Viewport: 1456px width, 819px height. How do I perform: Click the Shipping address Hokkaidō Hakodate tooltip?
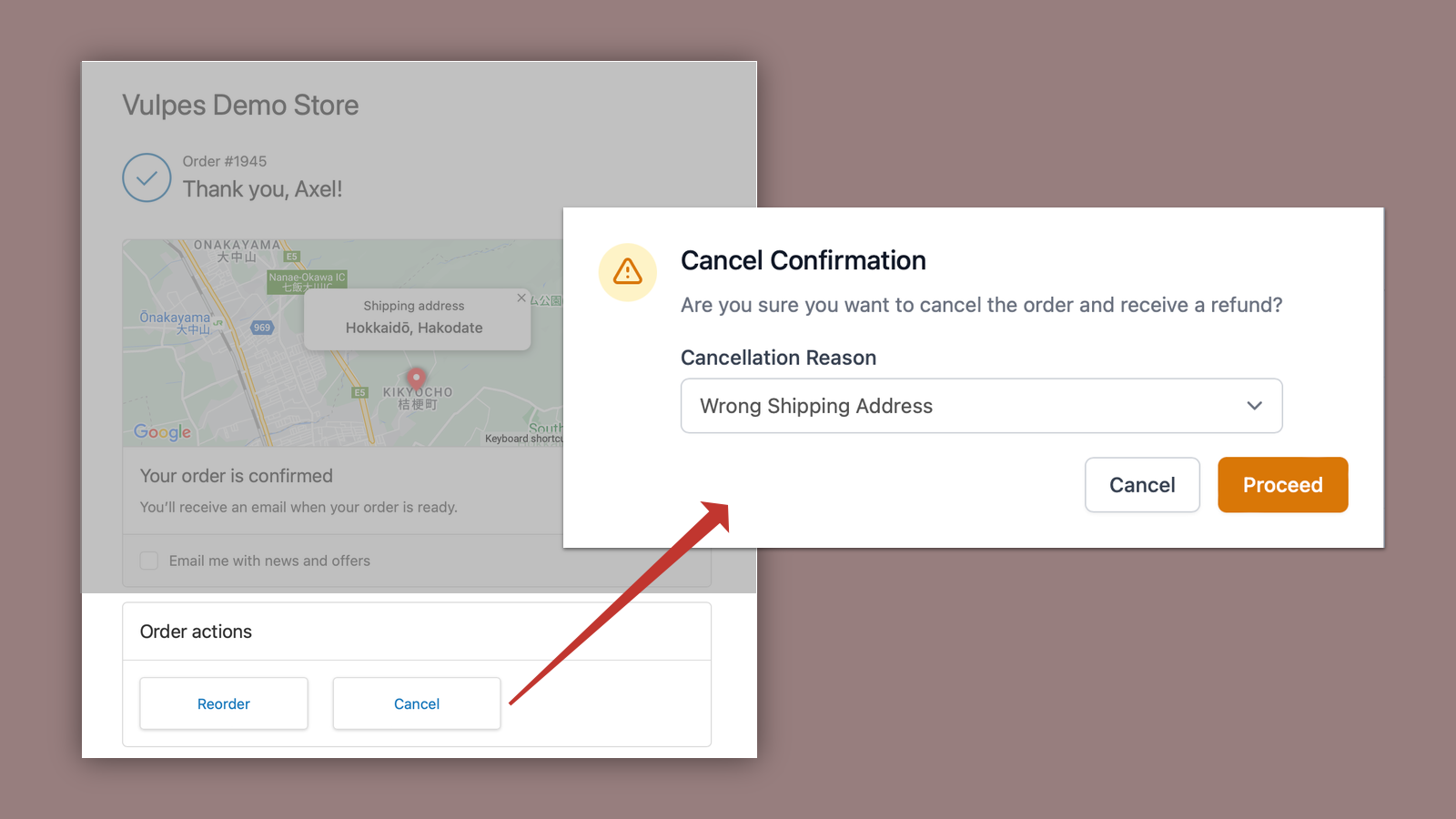pyautogui.click(x=416, y=318)
